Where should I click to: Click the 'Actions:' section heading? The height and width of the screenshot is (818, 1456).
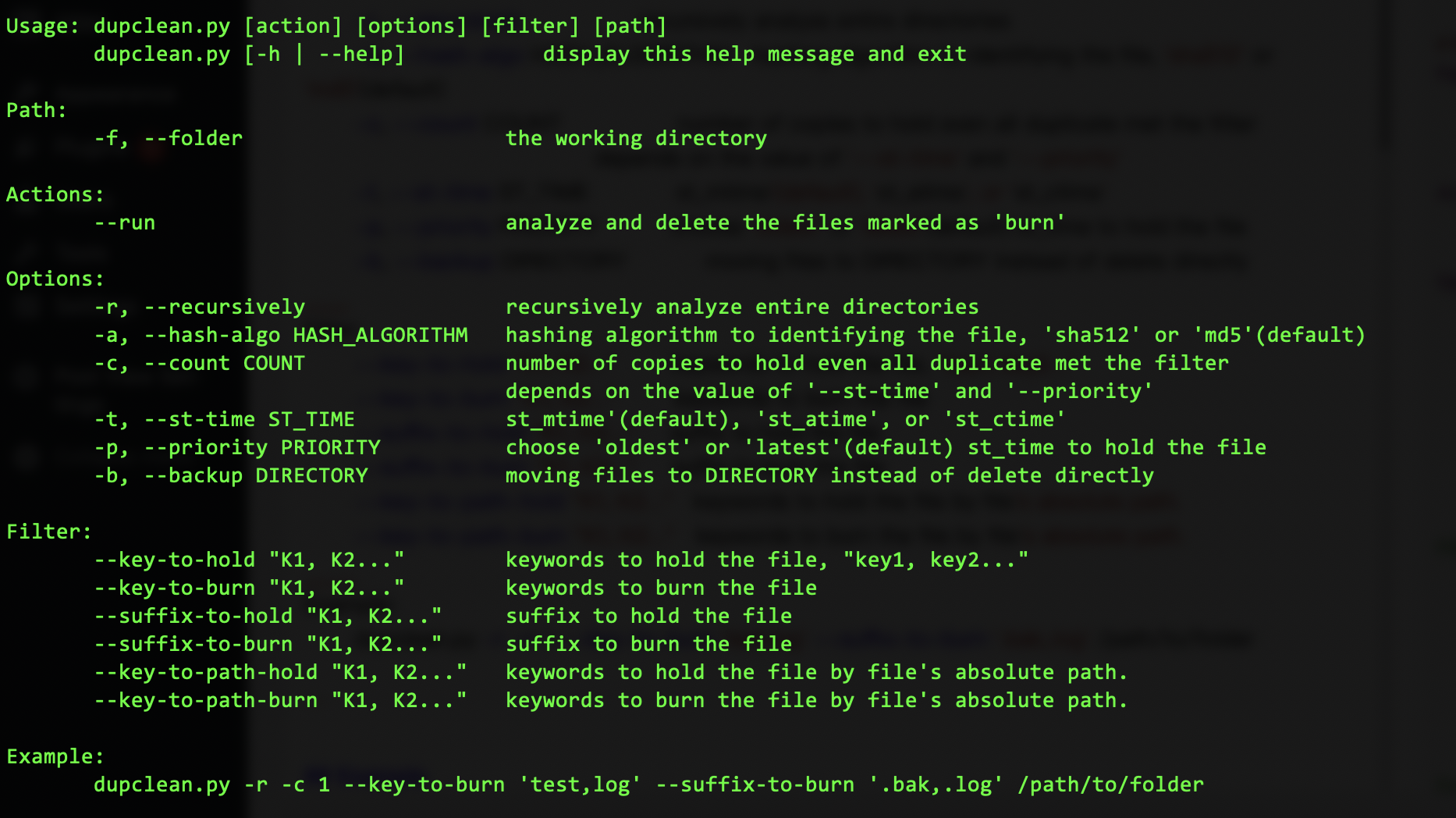click(55, 195)
